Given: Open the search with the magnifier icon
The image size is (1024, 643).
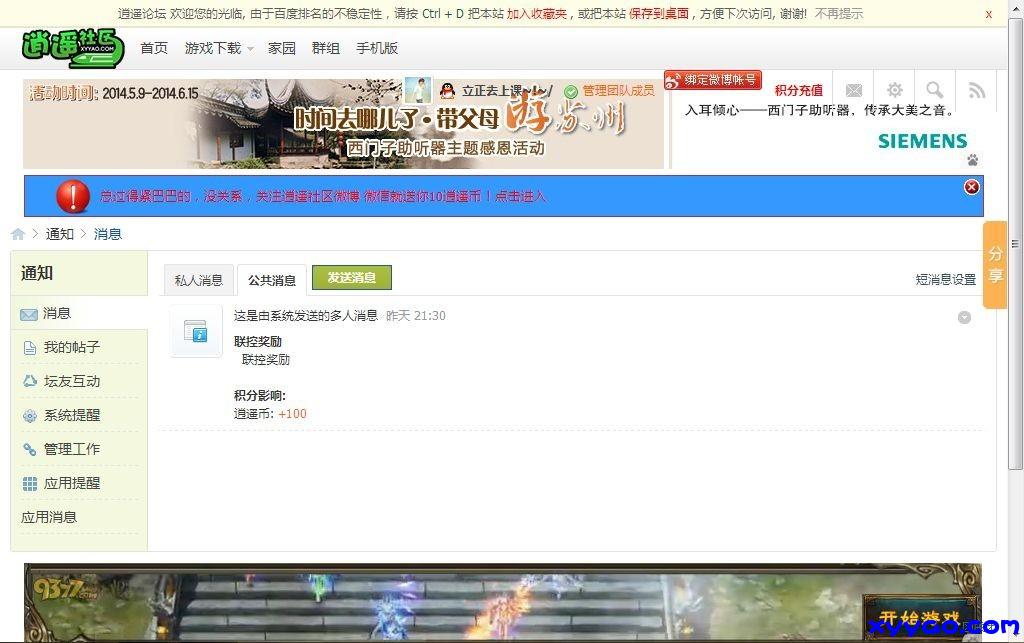Looking at the screenshot, I should click(x=934, y=89).
